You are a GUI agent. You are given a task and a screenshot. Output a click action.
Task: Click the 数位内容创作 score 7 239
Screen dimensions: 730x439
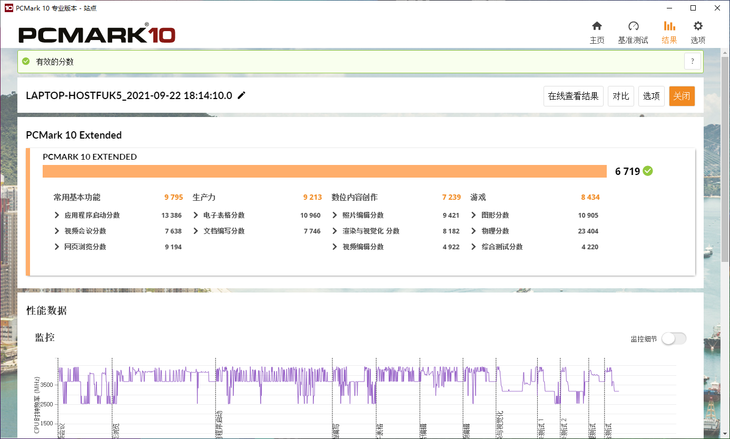[x=451, y=197]
